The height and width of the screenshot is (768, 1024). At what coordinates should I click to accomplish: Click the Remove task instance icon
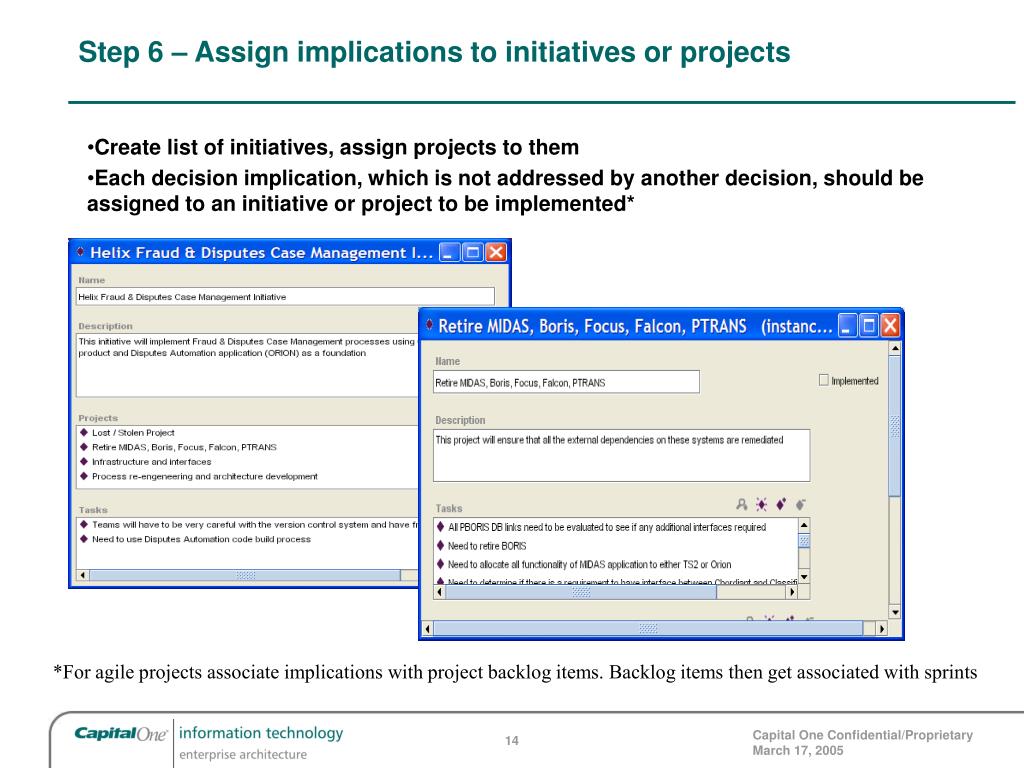coord(801,504)
